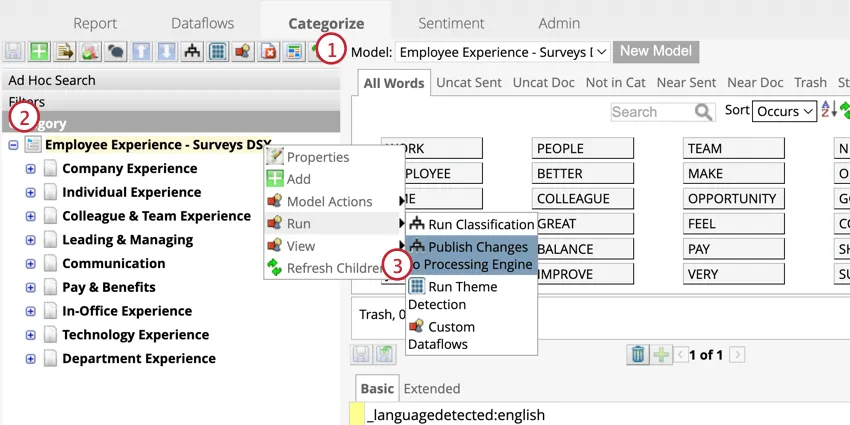Click the delete document red X toolbar icon
Viewport: 850px width, 425px height.
268,51
